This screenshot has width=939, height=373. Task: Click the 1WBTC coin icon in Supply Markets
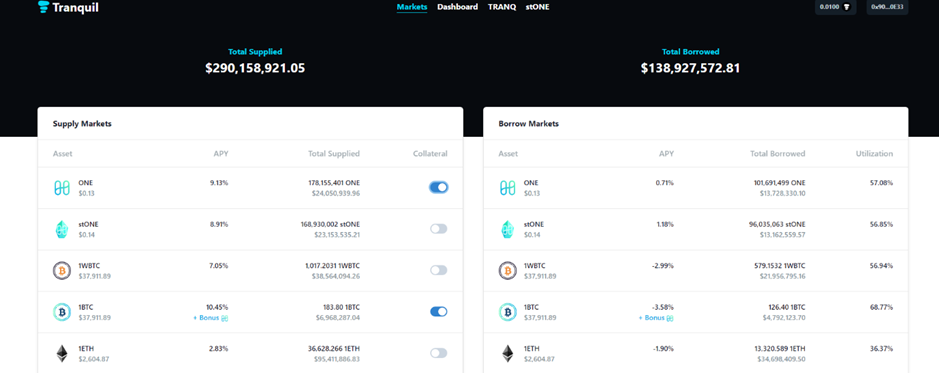click(x=62, y=271)
